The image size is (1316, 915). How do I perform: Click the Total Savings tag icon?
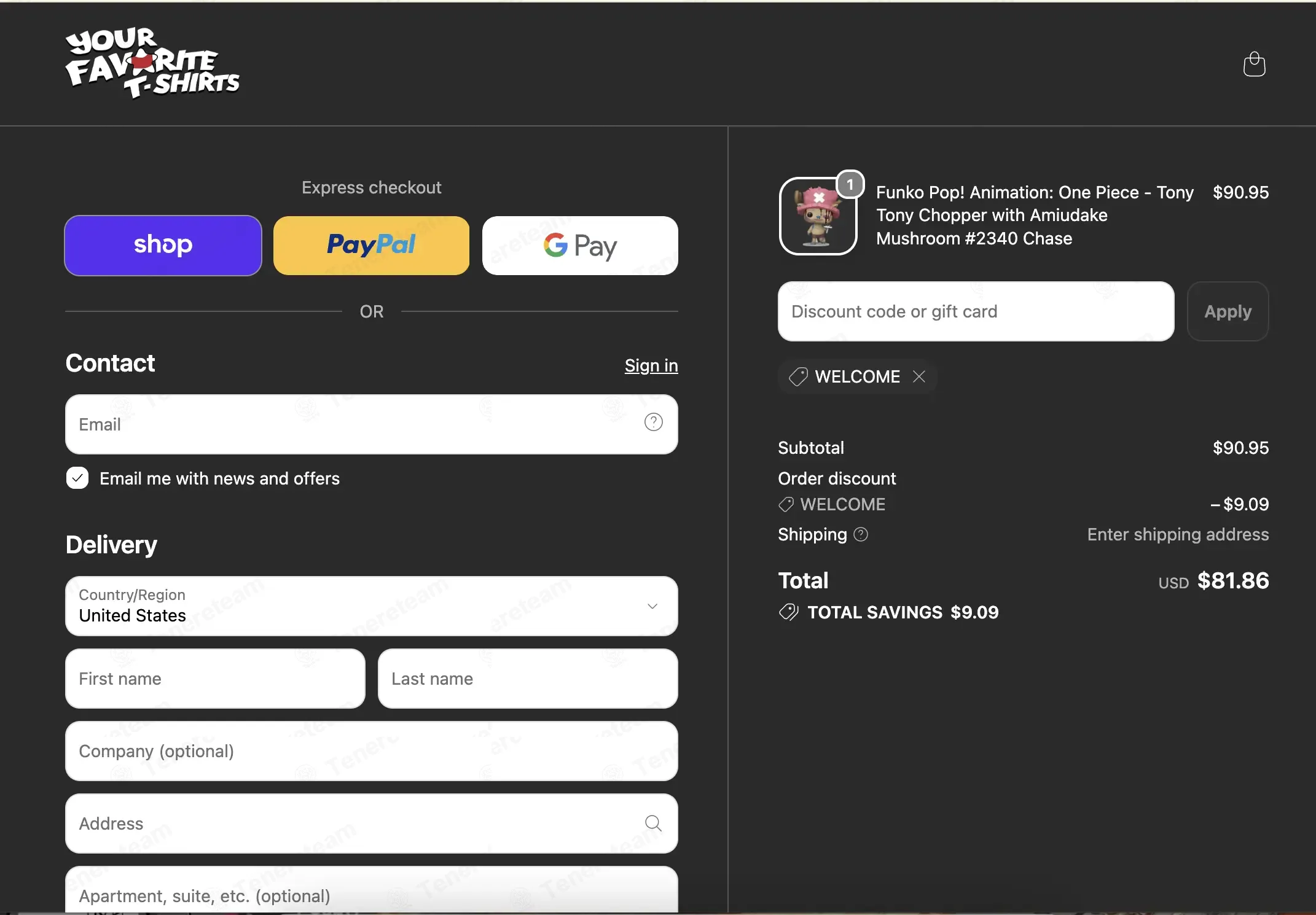pos(788,612)
